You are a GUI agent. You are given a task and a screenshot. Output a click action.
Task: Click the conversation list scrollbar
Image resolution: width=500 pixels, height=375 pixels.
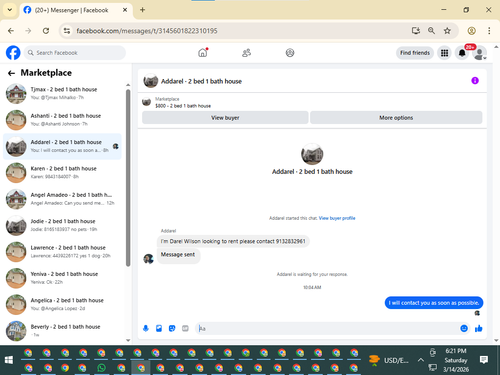tap(128, 178)
